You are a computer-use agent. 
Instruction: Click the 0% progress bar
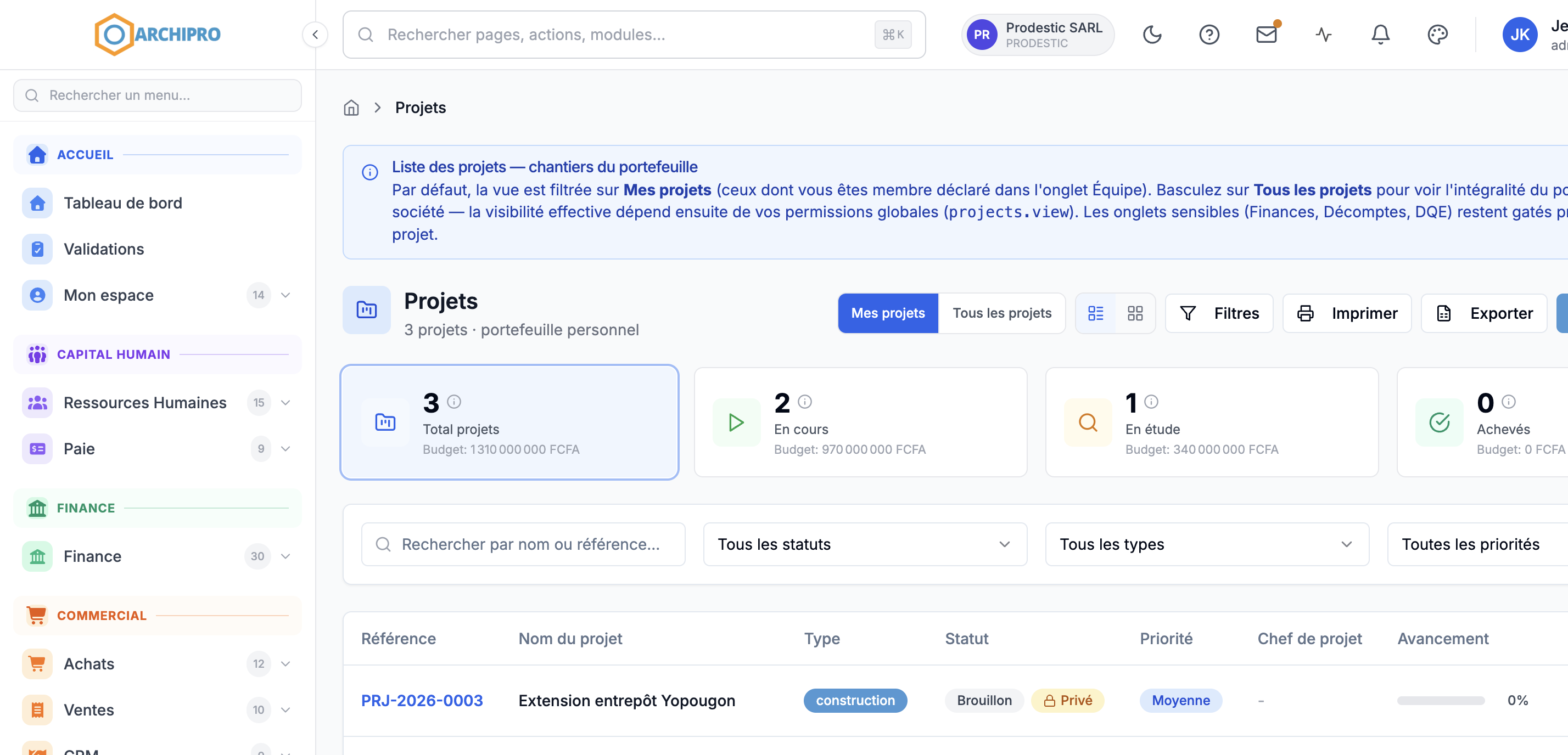tap(1441, 700)
